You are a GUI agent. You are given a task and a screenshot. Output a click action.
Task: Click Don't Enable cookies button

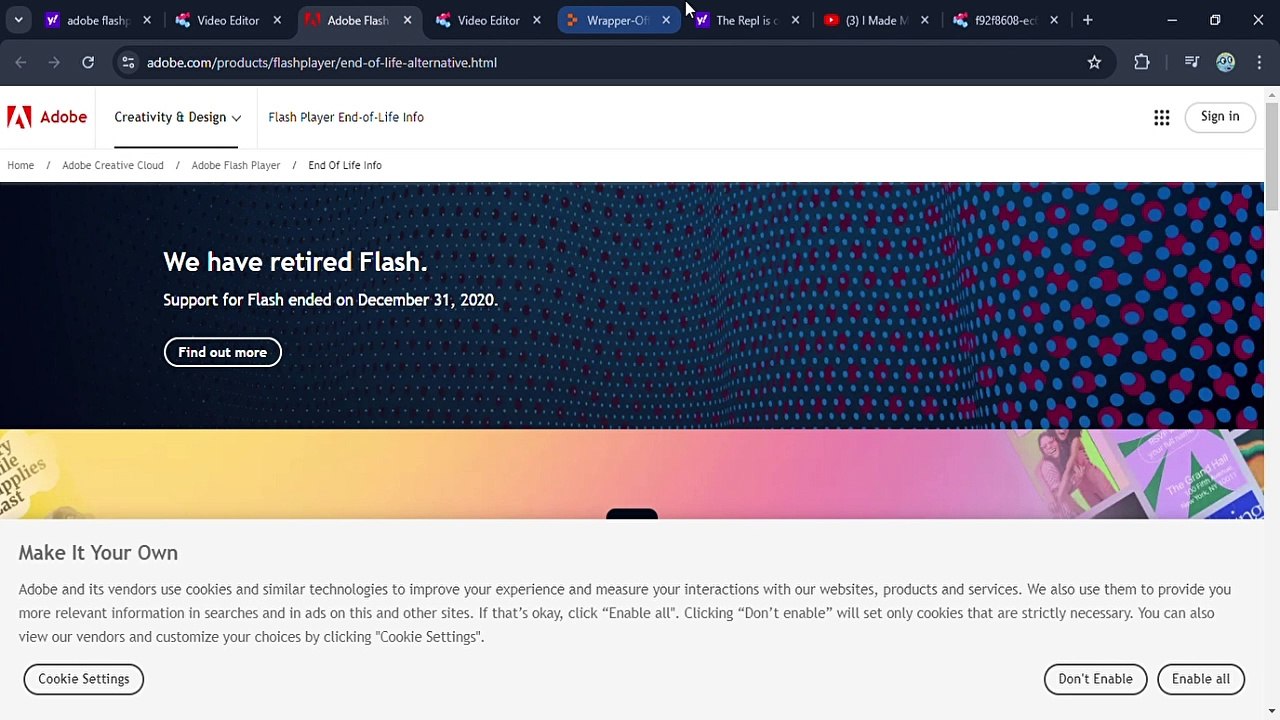(1096, 679)
